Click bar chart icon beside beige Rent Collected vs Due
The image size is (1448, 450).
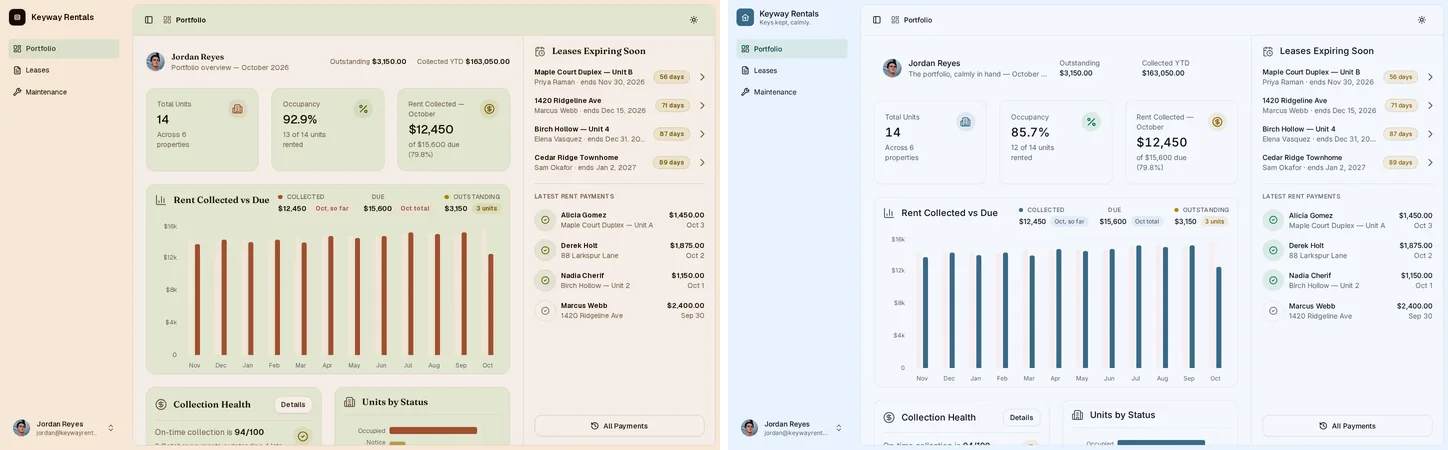click(161, 200)
